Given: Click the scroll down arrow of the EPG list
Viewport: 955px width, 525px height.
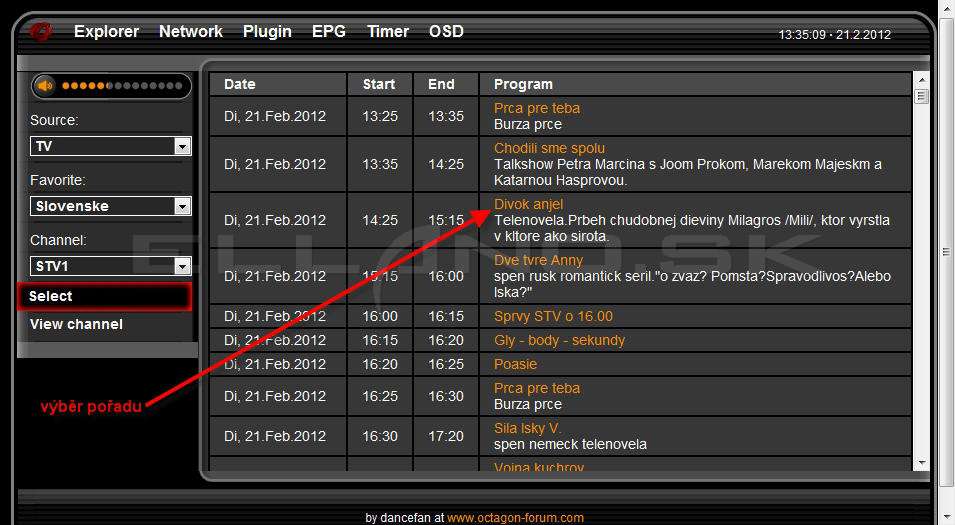Looking at the screenshot, I should 922,463.
